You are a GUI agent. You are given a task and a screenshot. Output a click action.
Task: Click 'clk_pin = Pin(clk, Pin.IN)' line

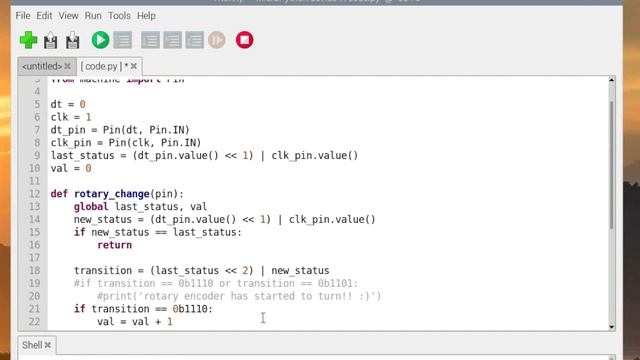click(126, 142)
